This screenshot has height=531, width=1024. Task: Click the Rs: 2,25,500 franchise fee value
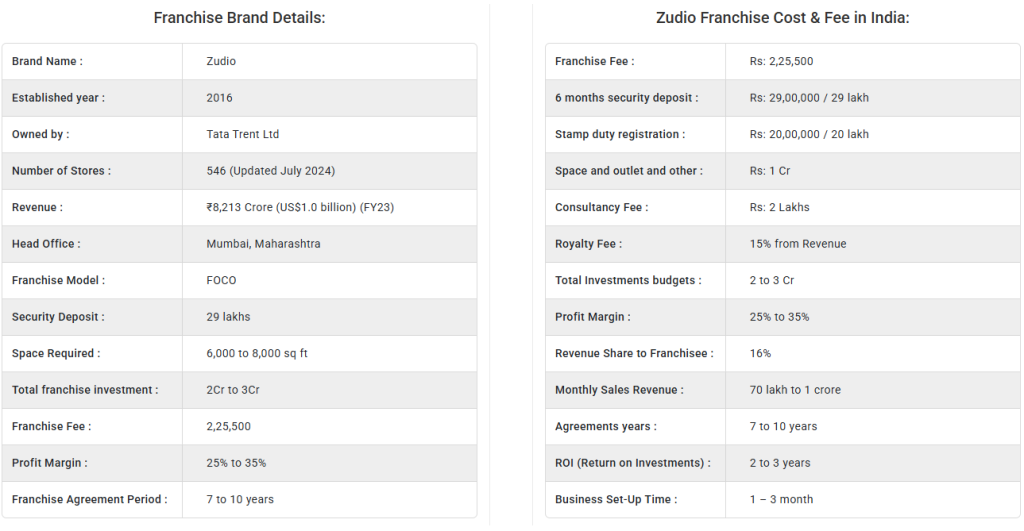pos(781,61)
